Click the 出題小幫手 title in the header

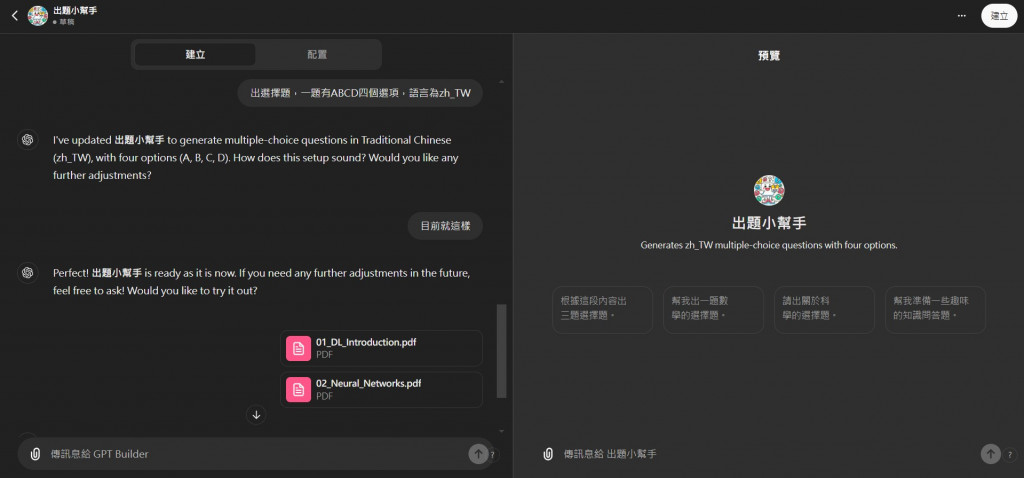[x=75, y=10]
